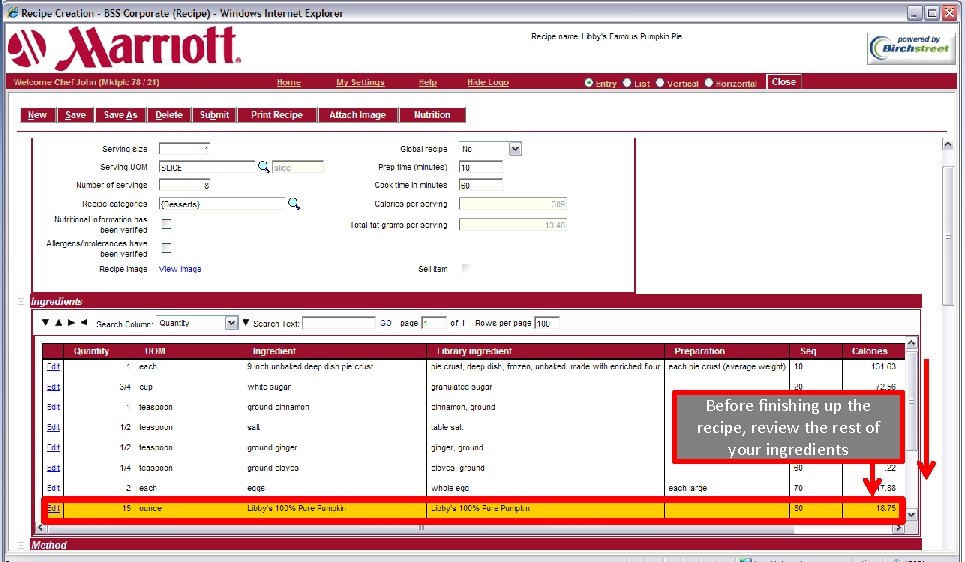
Task: Click the Birchstreet powered-by logo
Action: tap(911, 48)
